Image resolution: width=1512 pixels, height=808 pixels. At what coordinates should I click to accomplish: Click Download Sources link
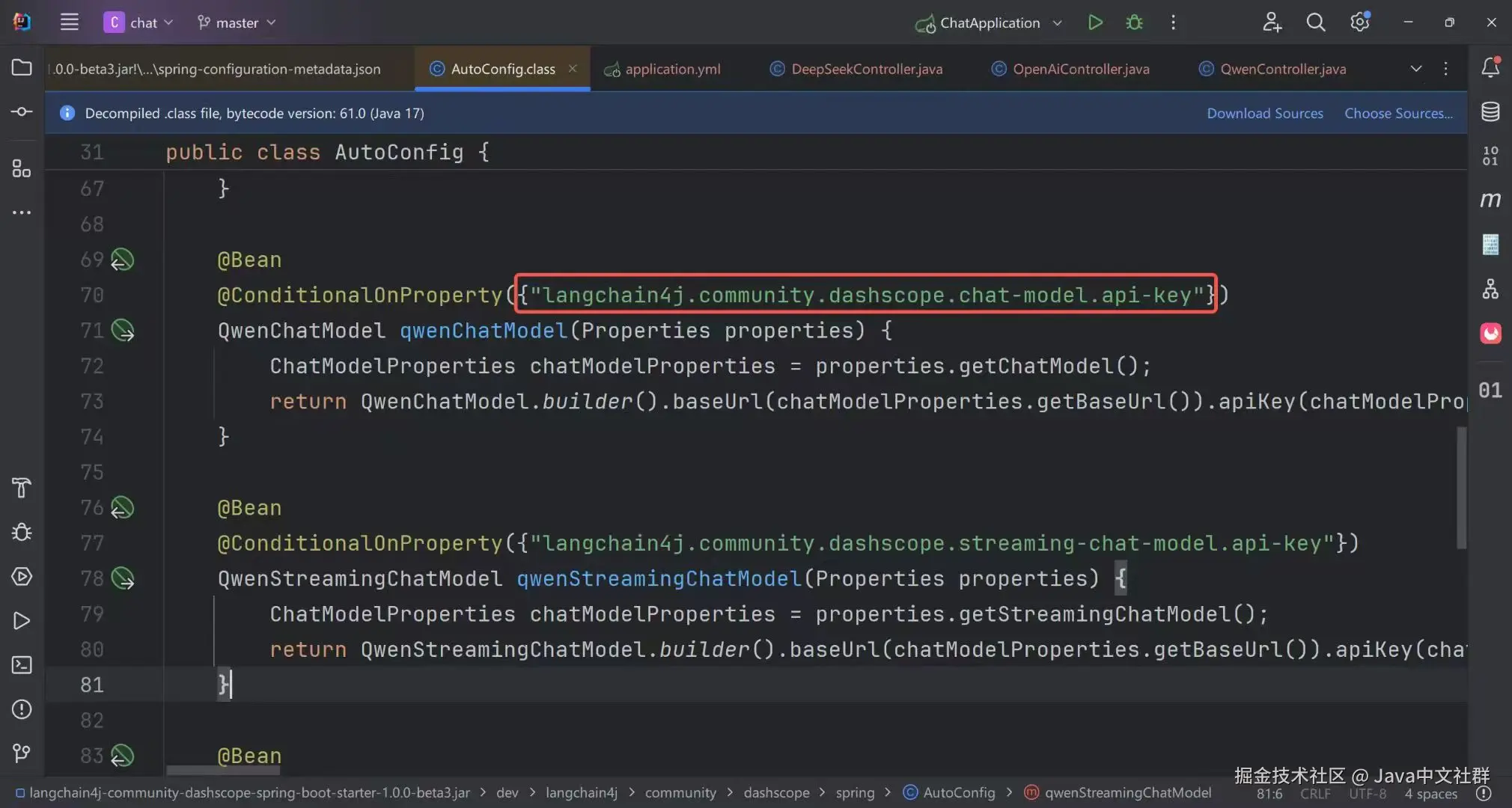1264,113
